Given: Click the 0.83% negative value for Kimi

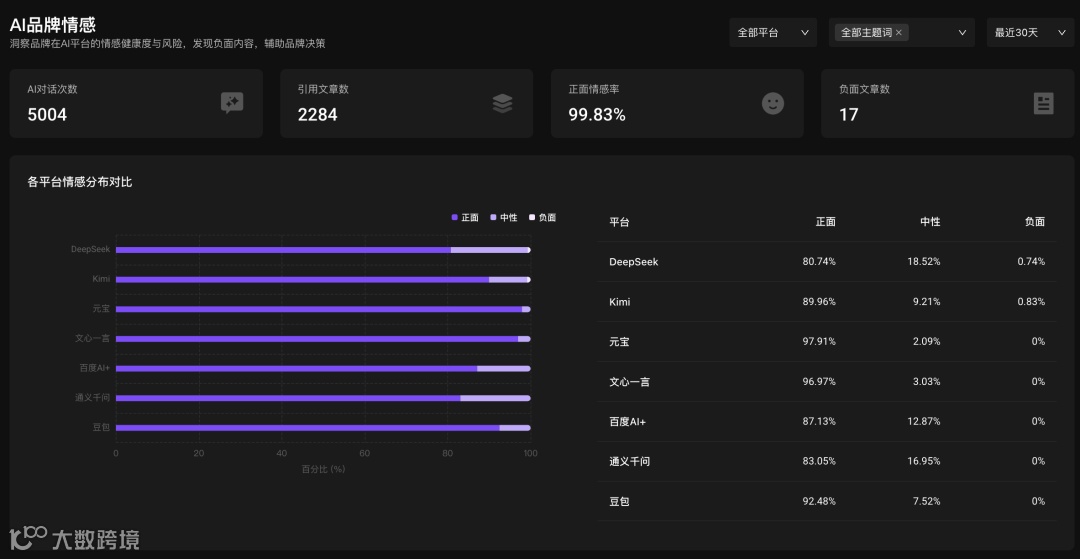Looking at the screenshot, I should [x=1031, y=302].
